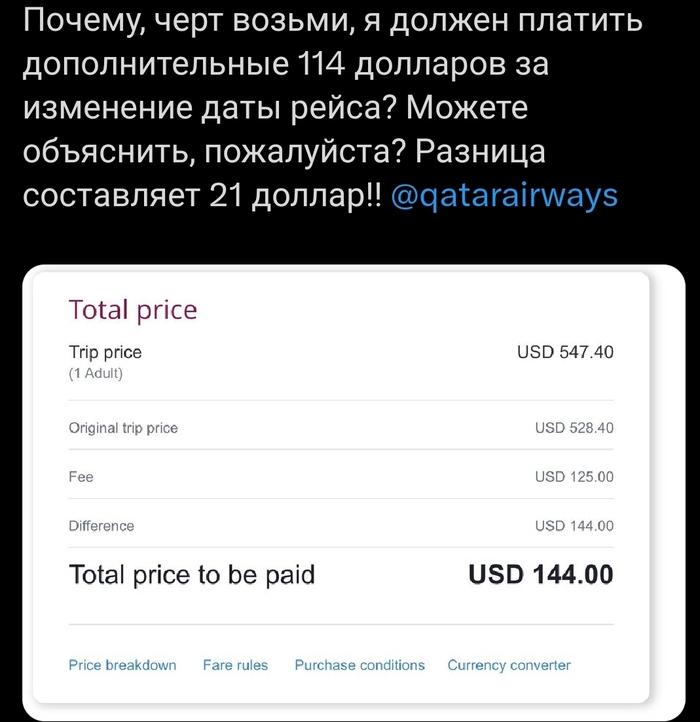Viewport: 700px width, 722px height.
Task: Select the Difference row label
Action: click(101, 525)
